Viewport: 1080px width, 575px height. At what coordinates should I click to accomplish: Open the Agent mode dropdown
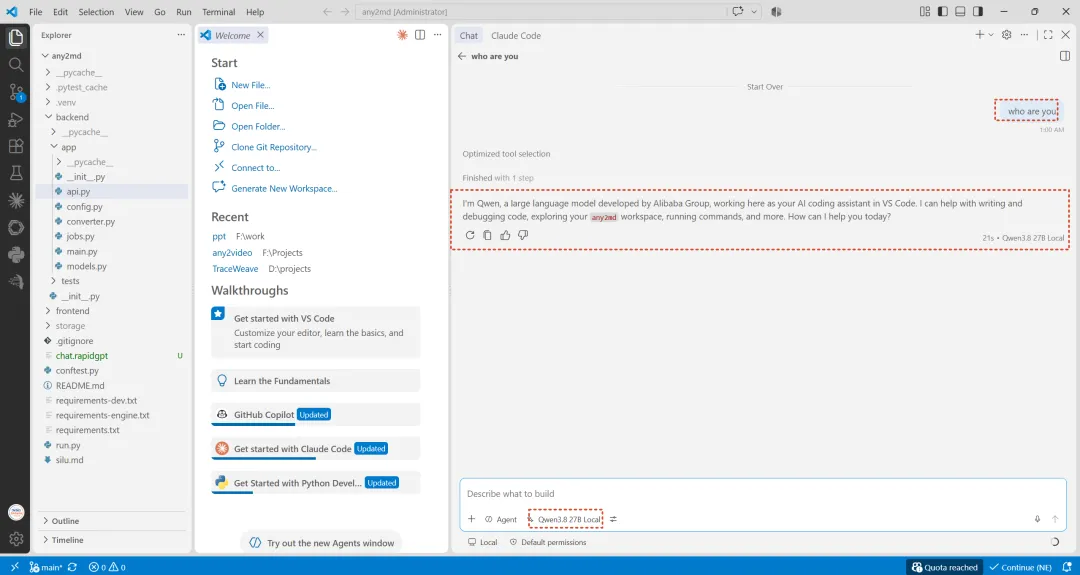click(x=501, y=519)
